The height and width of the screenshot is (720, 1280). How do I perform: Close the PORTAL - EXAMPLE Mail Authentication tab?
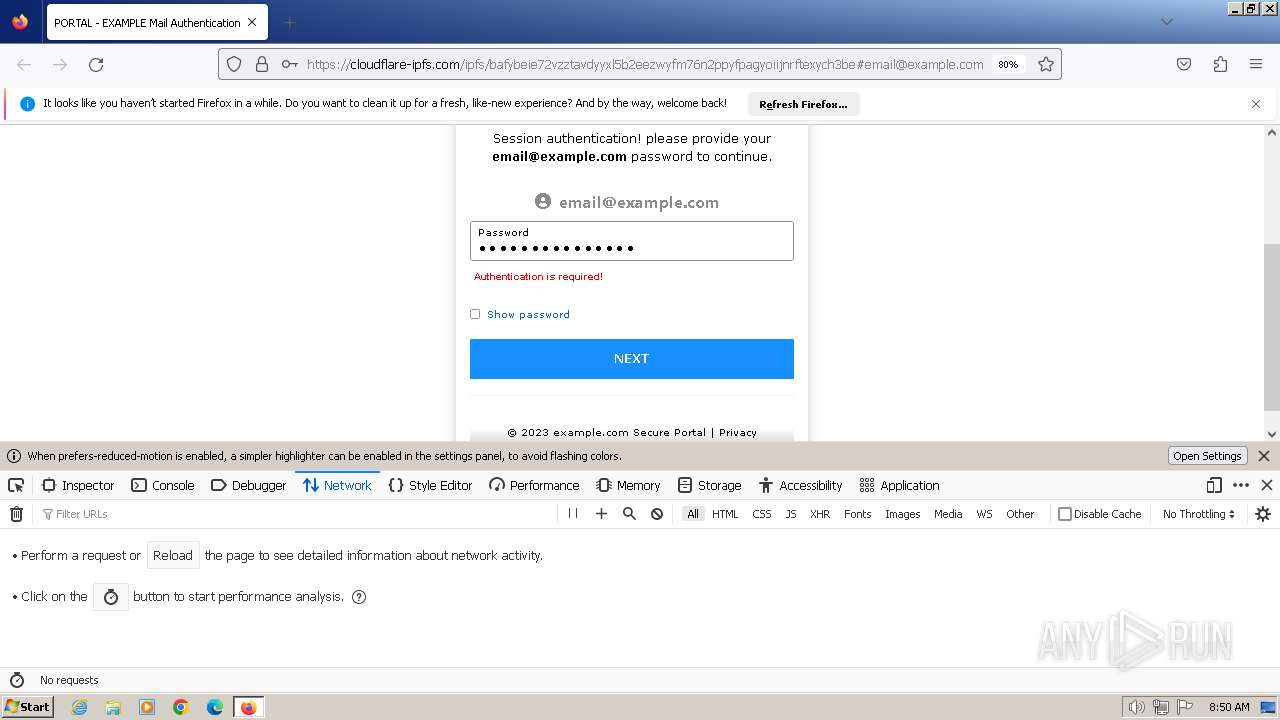[x=252, y=22]
